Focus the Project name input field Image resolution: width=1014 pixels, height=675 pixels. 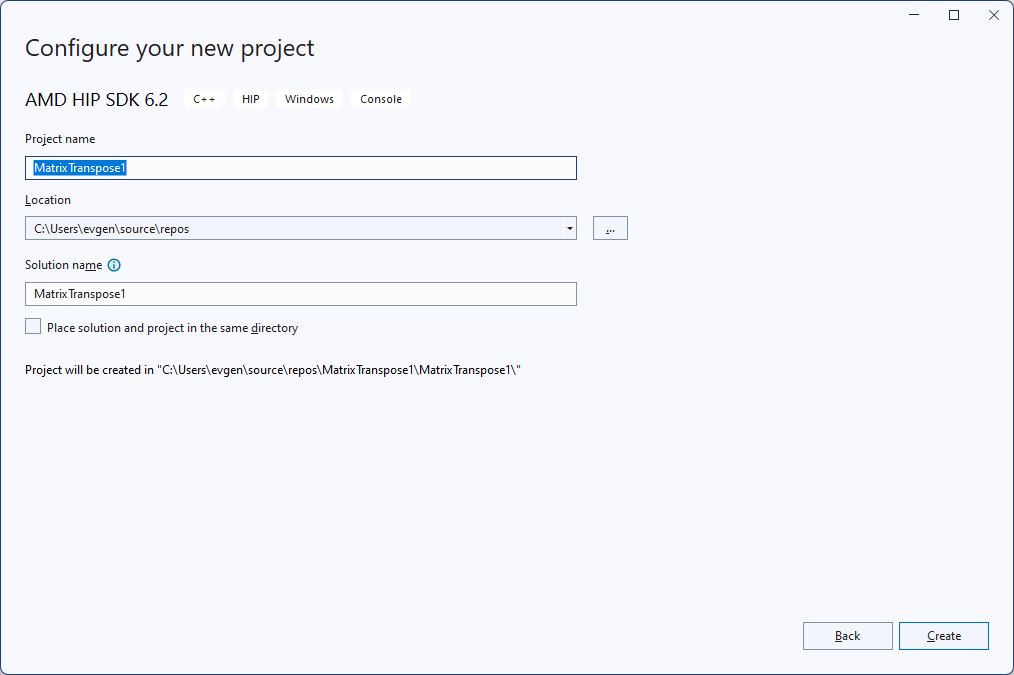click(x=300, y=168)
